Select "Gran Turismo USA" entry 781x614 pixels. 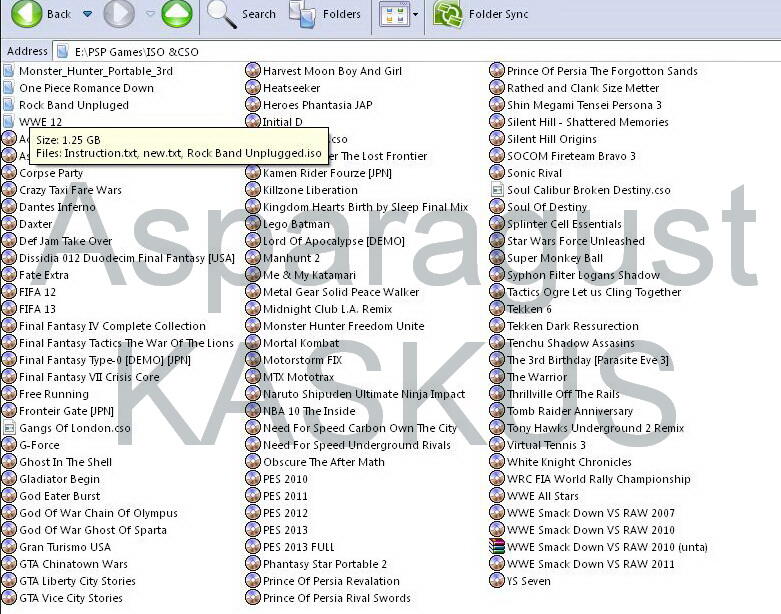click(x=57, y=547)
